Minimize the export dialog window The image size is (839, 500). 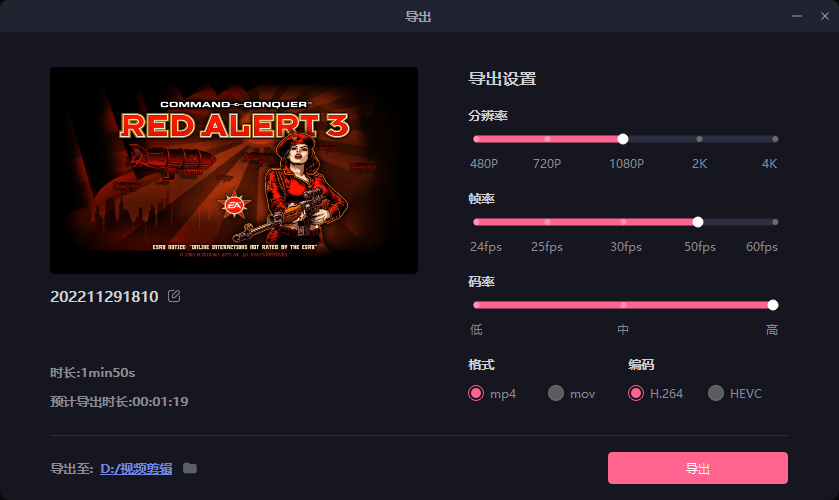coord(797,16)
